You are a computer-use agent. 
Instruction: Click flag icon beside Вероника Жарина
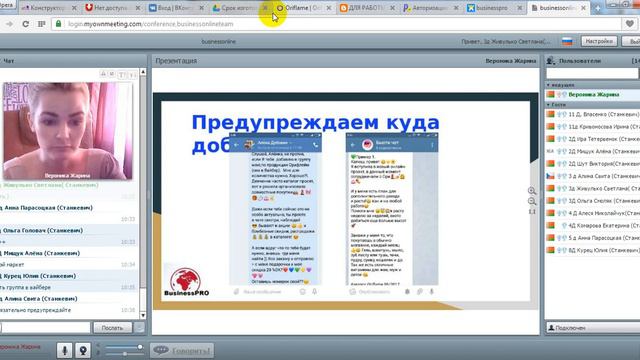pos(551,94)
